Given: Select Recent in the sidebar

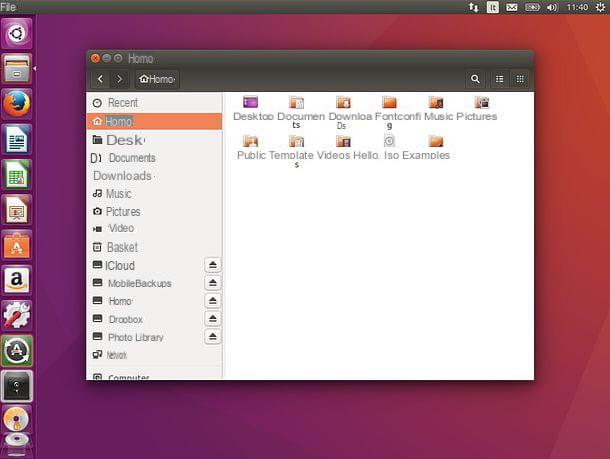Looking at the screenshot, I should [x=154, y=103].
